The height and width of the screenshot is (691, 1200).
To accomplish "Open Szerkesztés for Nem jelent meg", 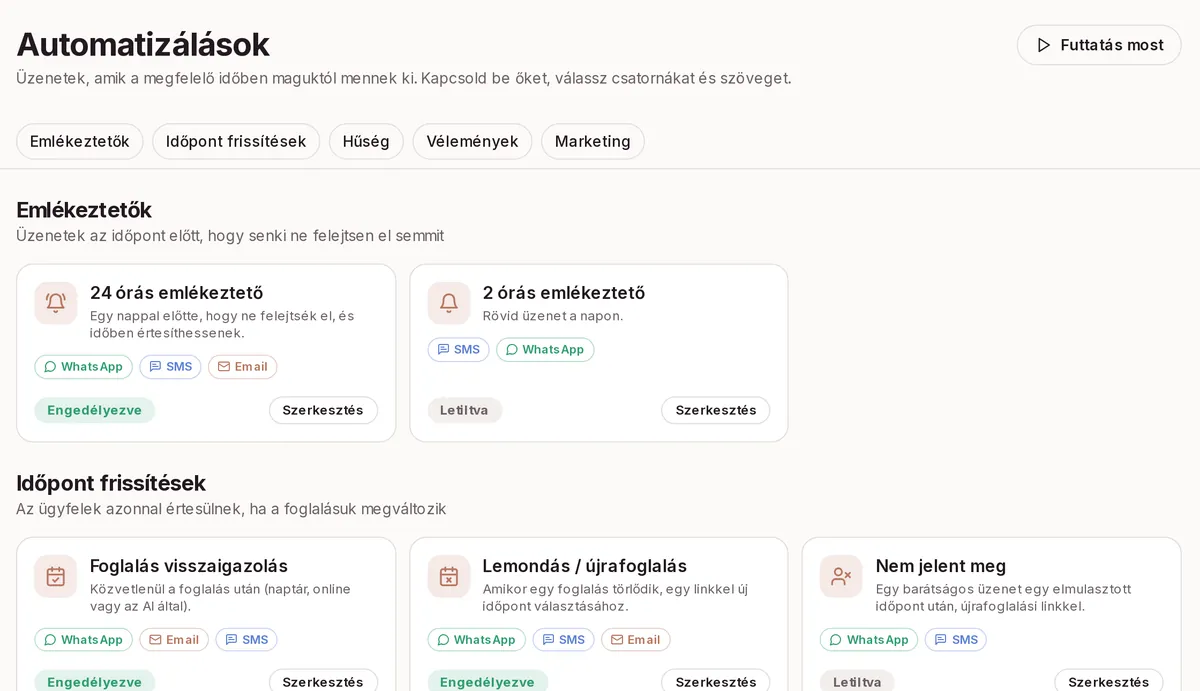I will [x=1109, y=682].
